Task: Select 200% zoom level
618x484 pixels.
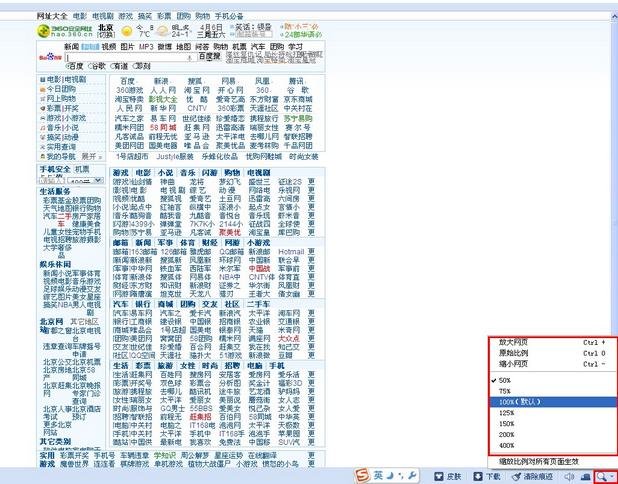Action: (553, 435)
